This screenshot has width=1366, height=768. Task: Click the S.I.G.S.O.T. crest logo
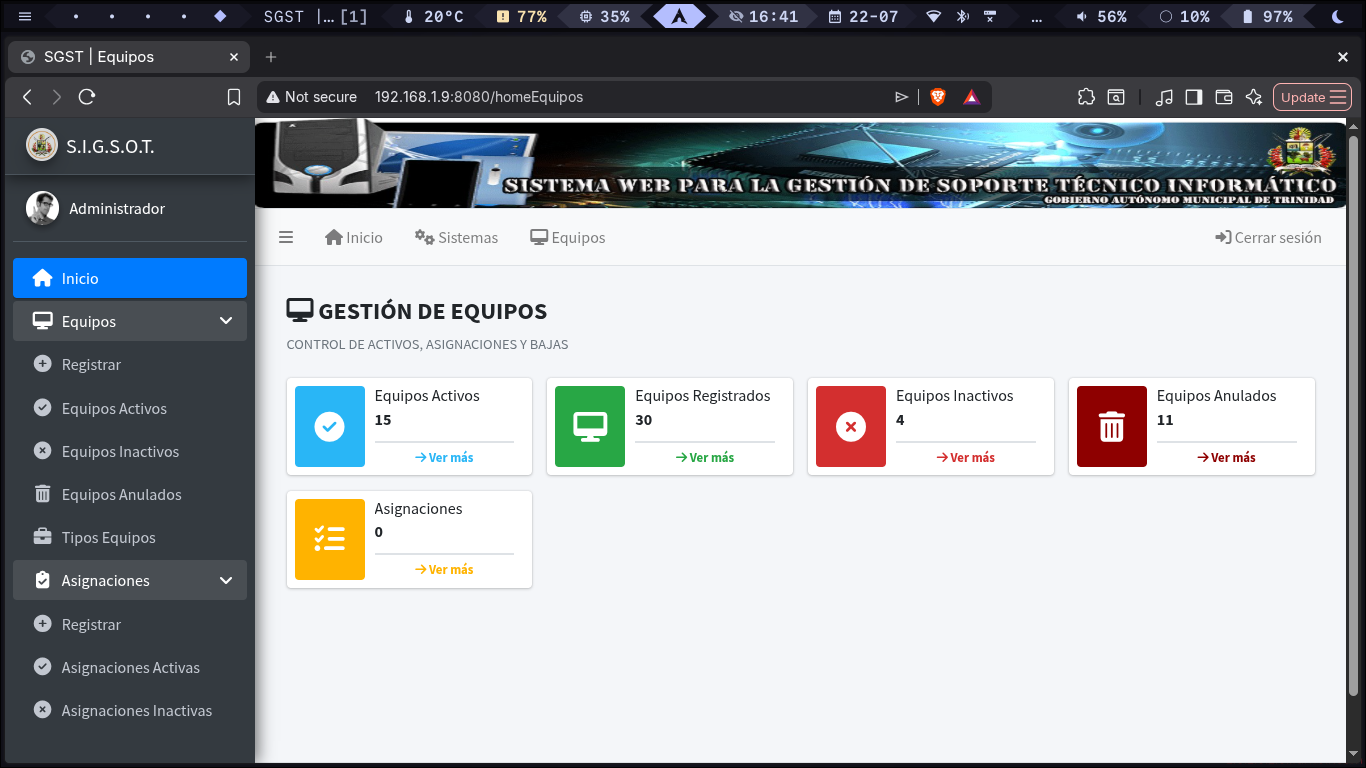point(42,146)
